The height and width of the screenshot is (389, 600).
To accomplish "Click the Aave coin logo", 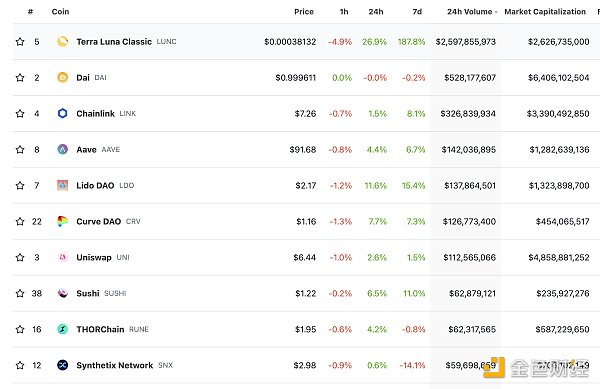I will pyautogui.click(x=62, y=149).
